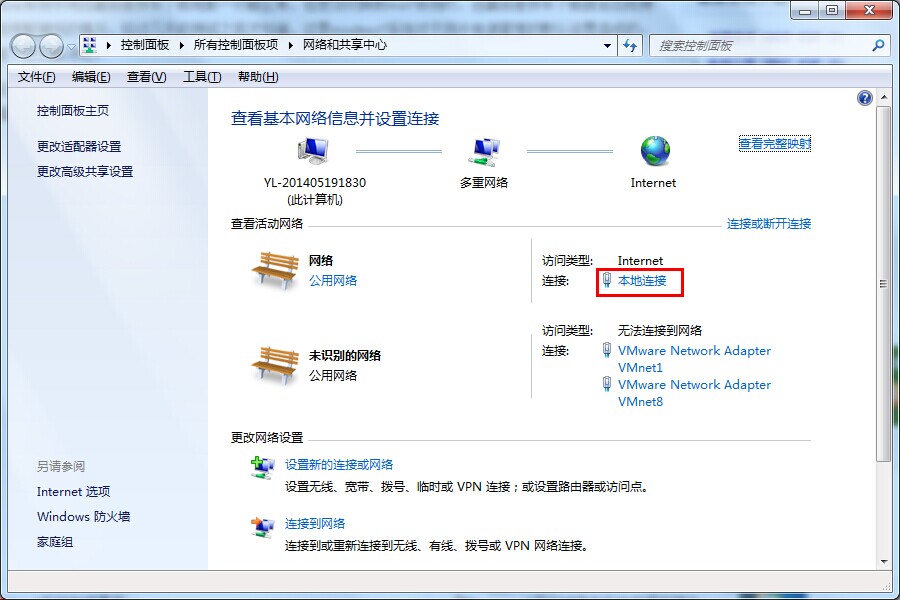The image size is (900, 600).
Task: Open the VMware Network Adapter VMnet8 link
Action: pyautogui.click(x=694, y=393)
